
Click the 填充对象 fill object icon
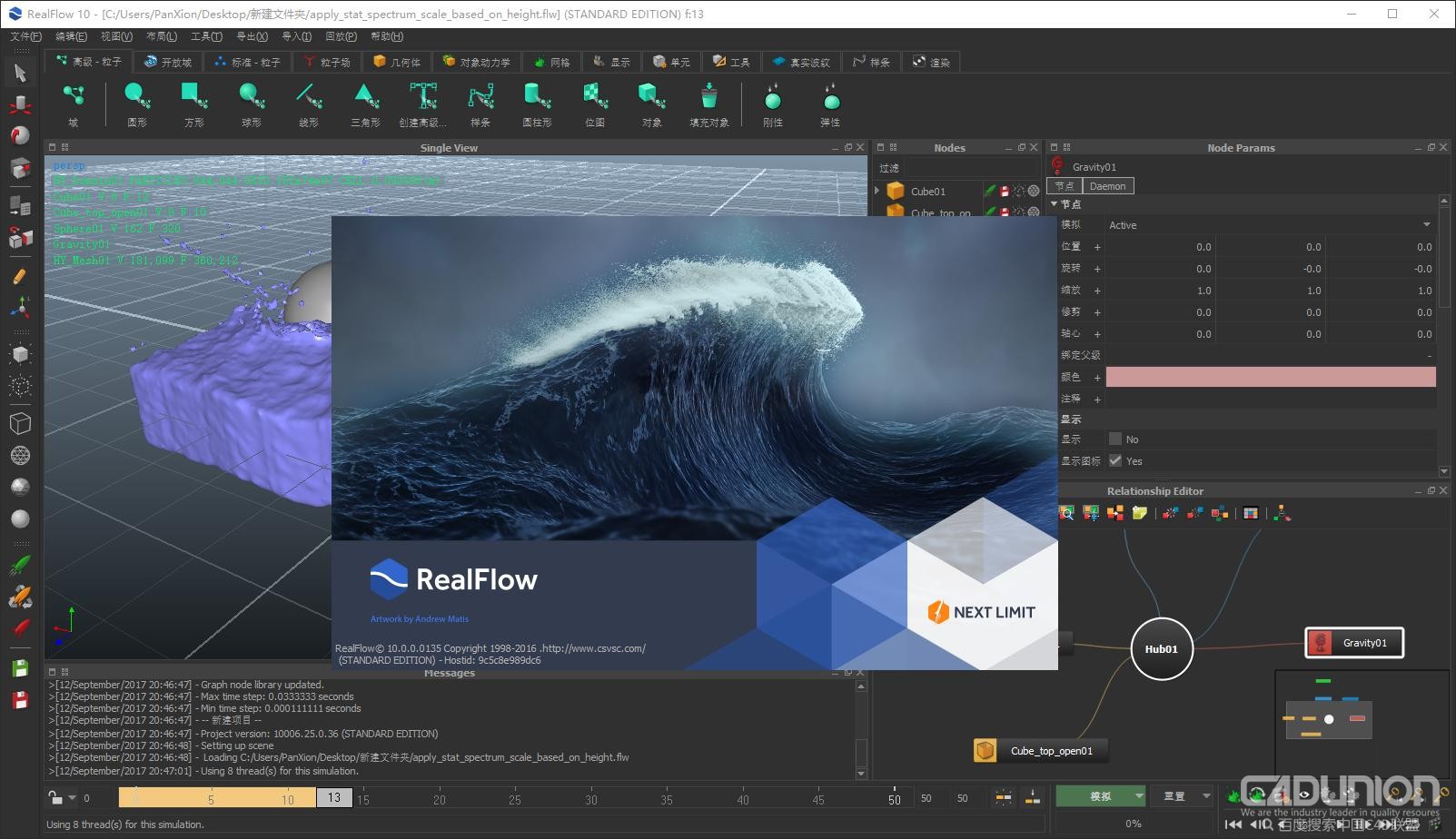[709, 95]
